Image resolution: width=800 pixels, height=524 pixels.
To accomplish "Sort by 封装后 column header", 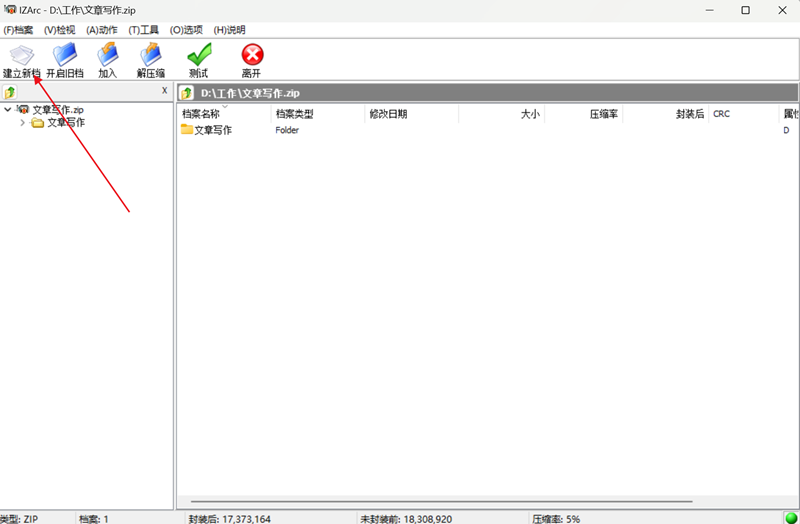I will (x=666, y=114).
